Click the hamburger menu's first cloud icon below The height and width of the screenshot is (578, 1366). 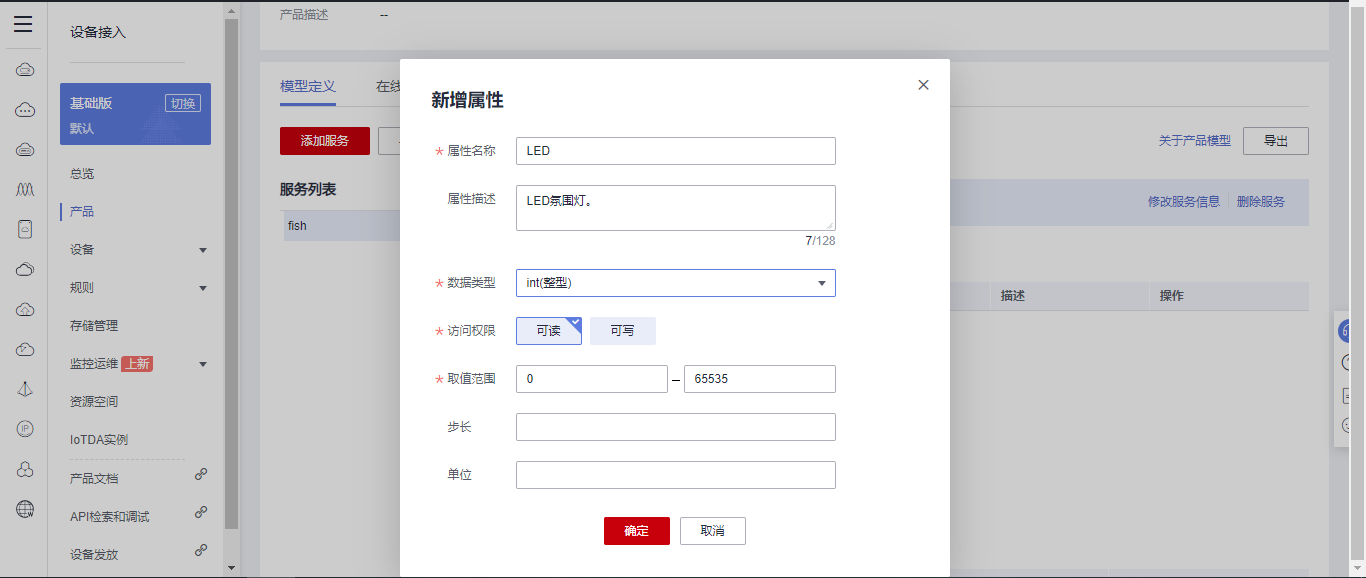(x=25, y=69)
